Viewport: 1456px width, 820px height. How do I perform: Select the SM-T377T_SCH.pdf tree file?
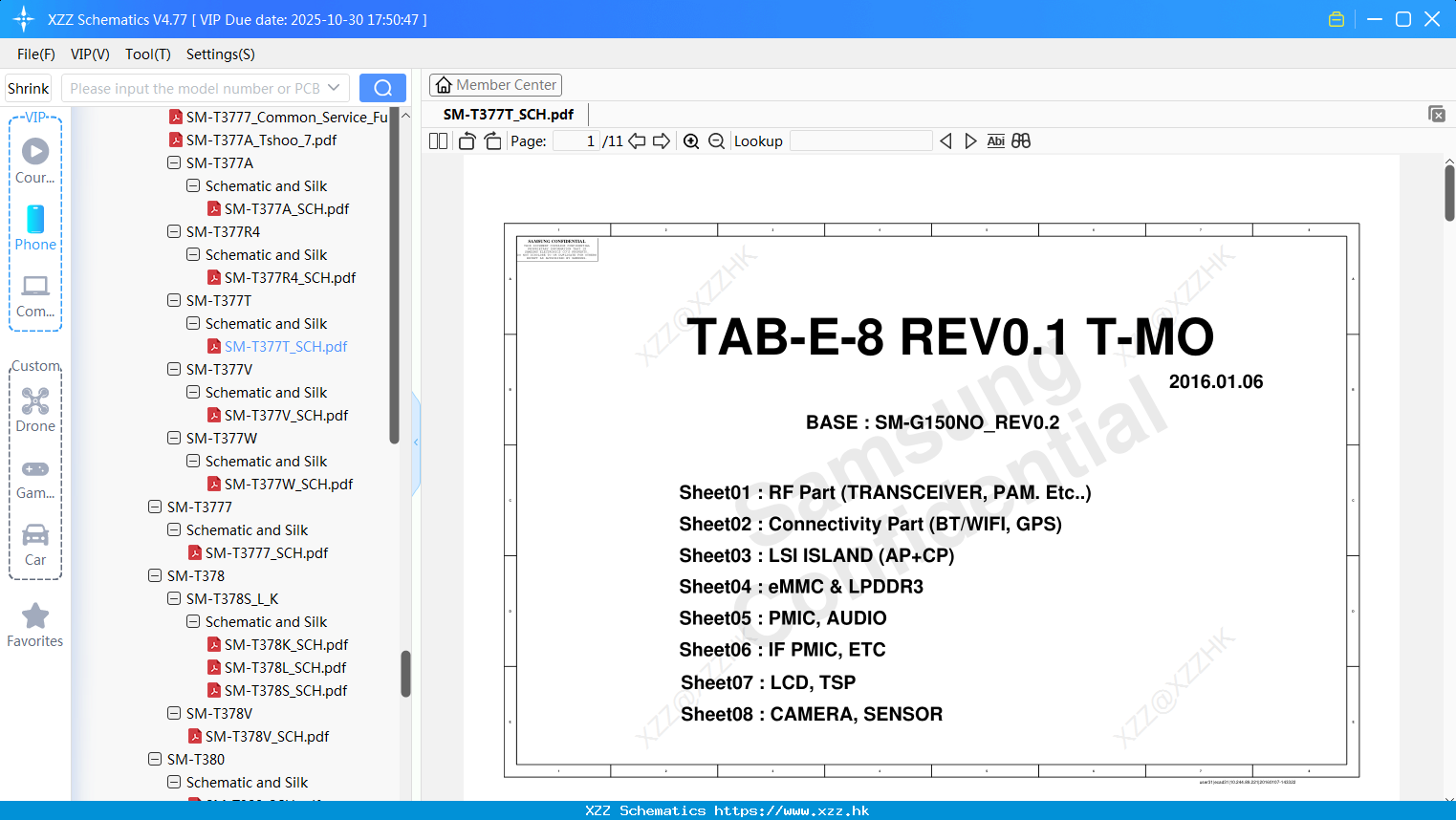286,346
